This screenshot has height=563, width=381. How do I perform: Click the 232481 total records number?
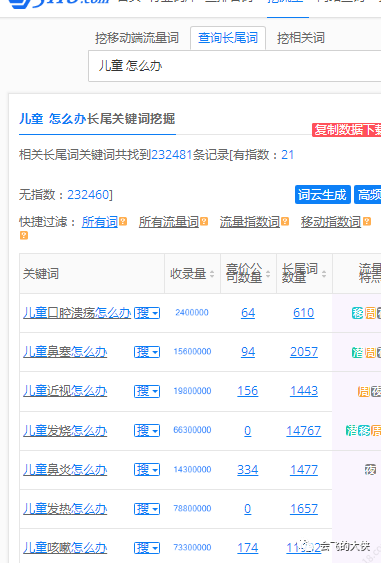pyautogui.click(x=172, y=155)
